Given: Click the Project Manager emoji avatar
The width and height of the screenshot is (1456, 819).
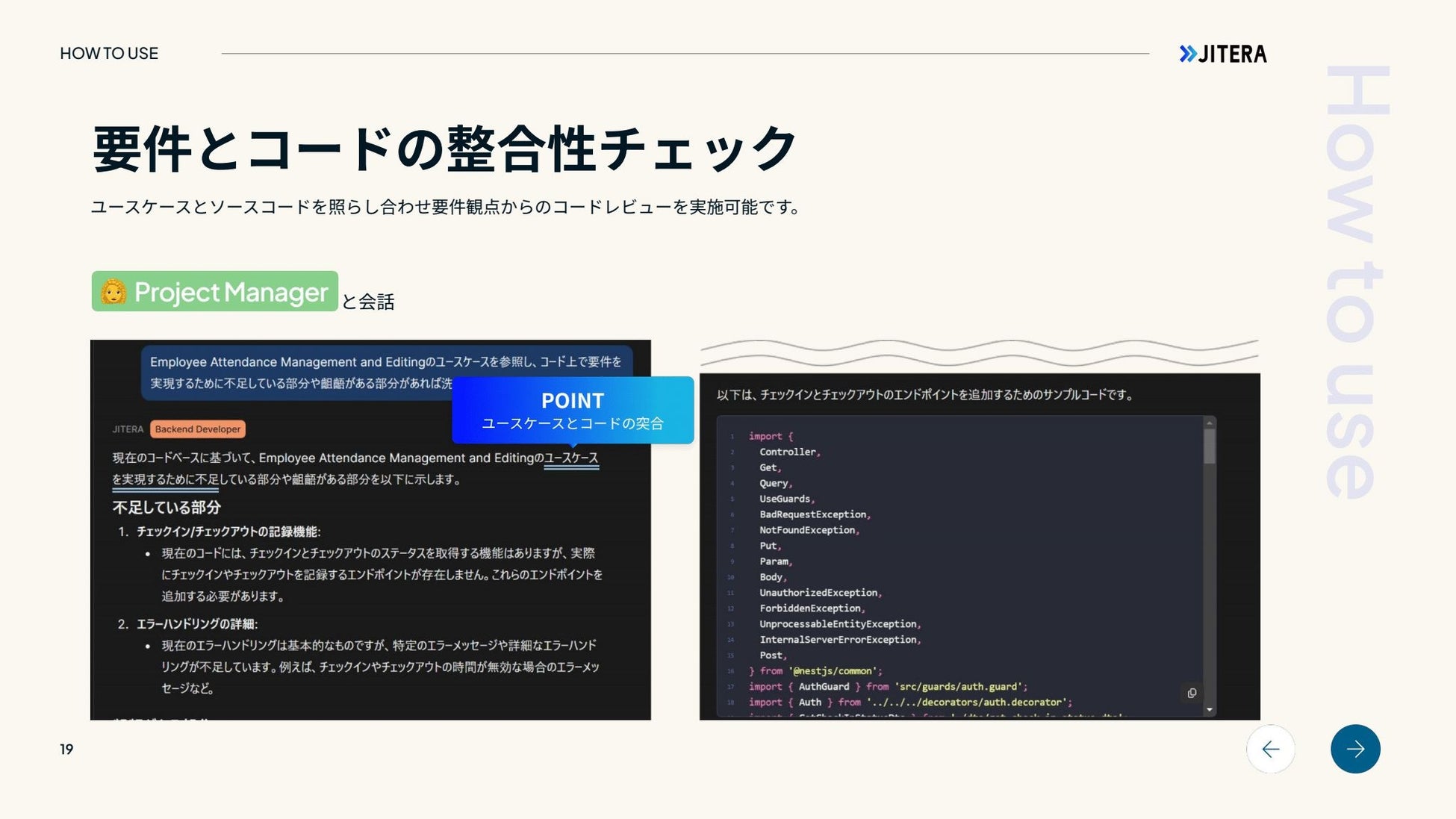Looking at the screenshot, I should tap(113, 291).
